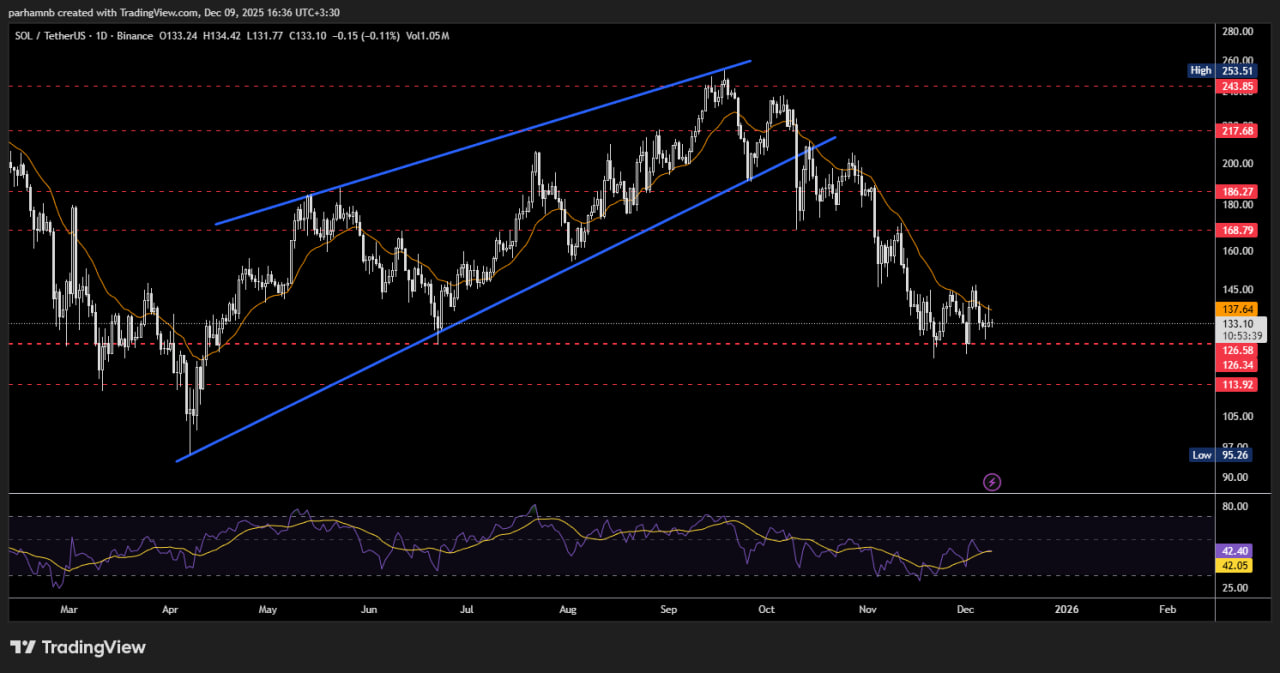Viewport: 1280px width, 673px height.
Task: Click the 2026 label on time axis
Action: [1067, 608]
